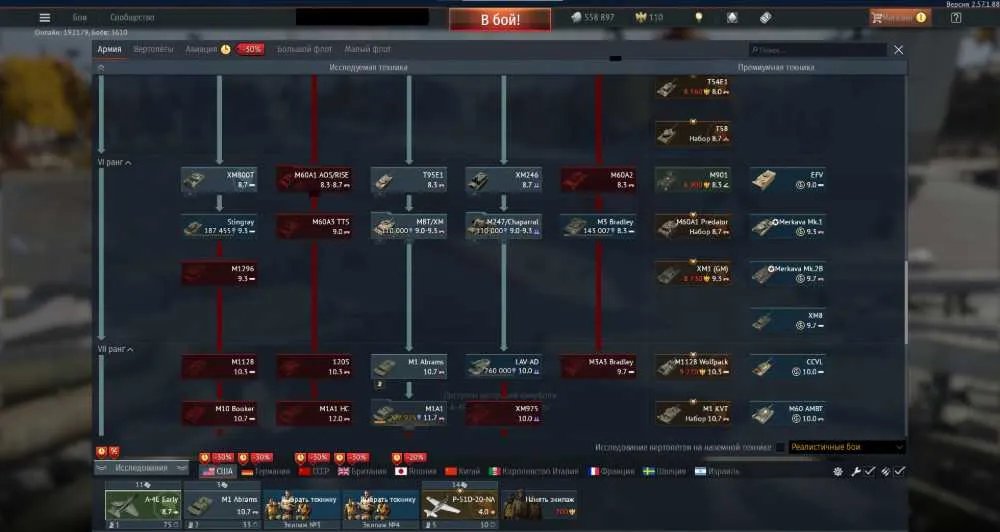Select the Merkava Mk.1 premium vehicle

tap(788, 226)
